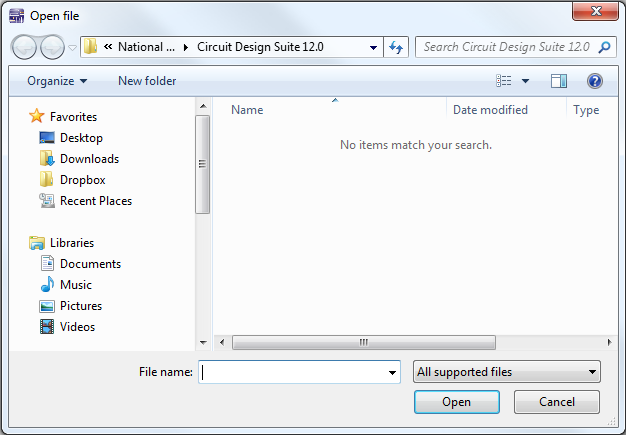Image resolution: width=626 pixels, height=435 pixels.
Task: Click the refresh button beside the address bar
Action: (x=396, y=47)
